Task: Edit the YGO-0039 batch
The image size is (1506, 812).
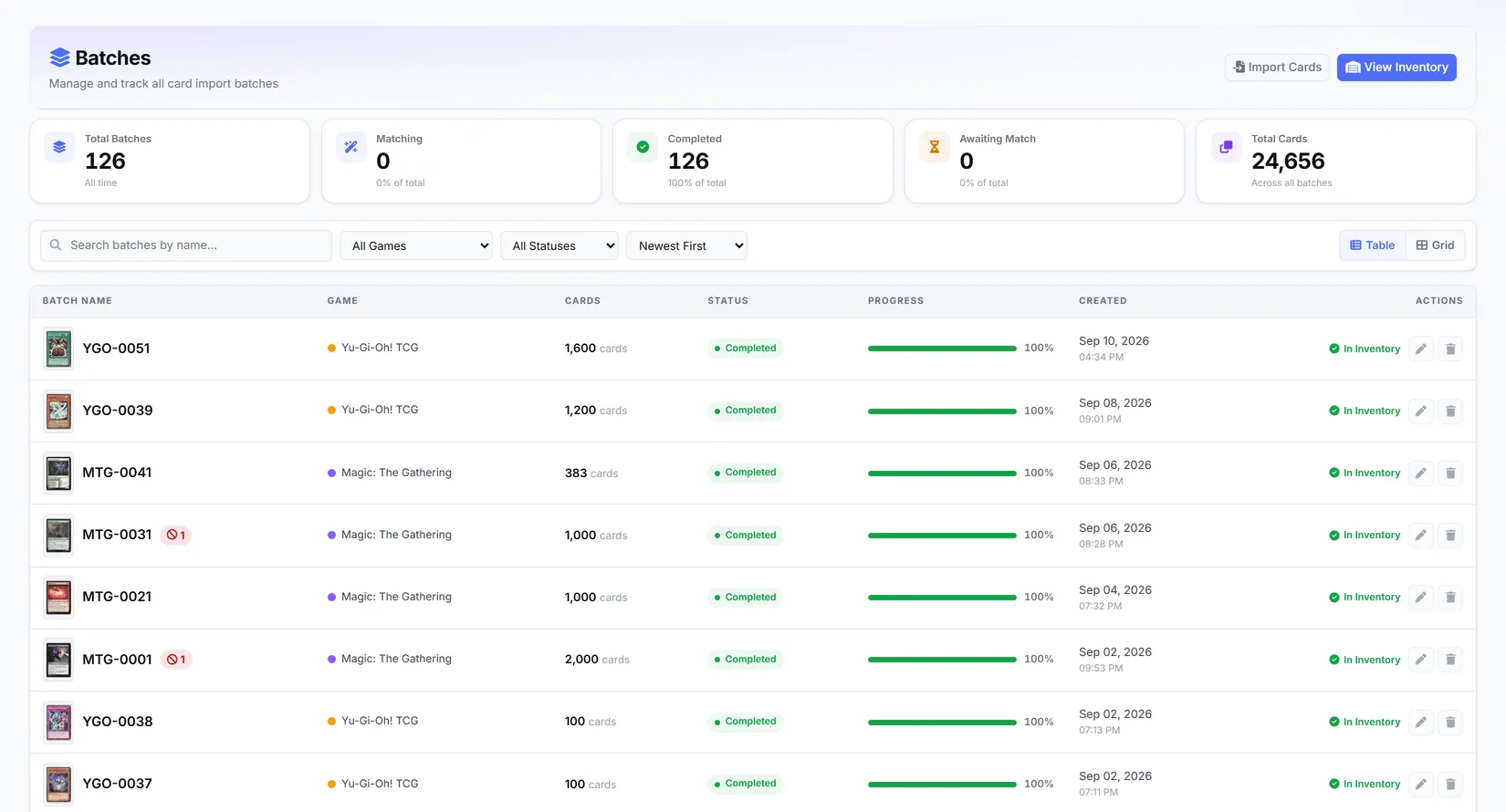Action: [x=1421, y=411]
